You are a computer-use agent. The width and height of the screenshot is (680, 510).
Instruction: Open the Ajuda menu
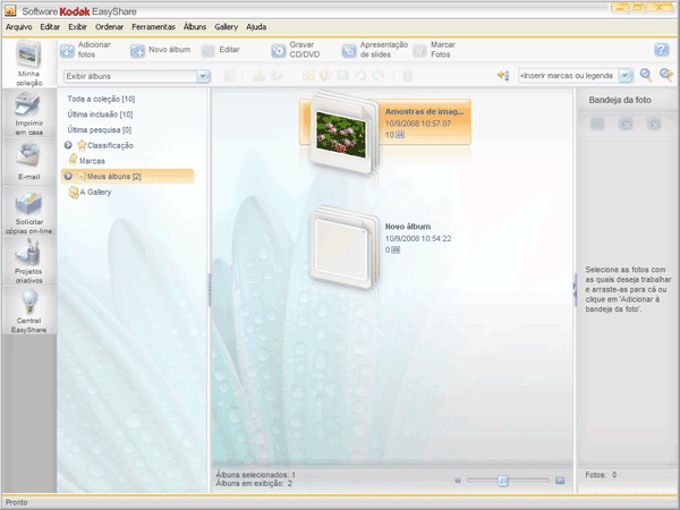(x=256, y=27)
